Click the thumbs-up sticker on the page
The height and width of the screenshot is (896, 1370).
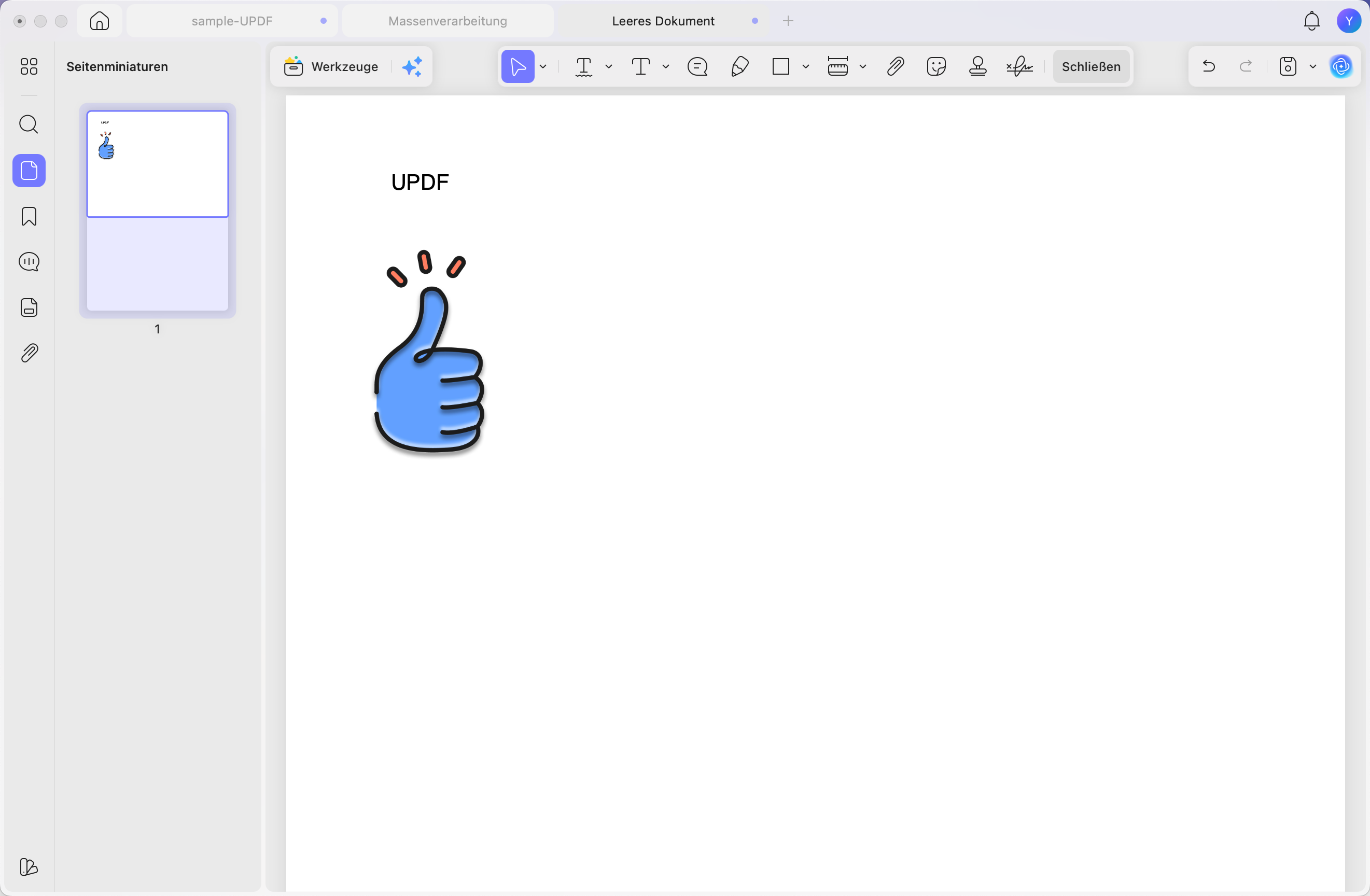tap(429, 352)
